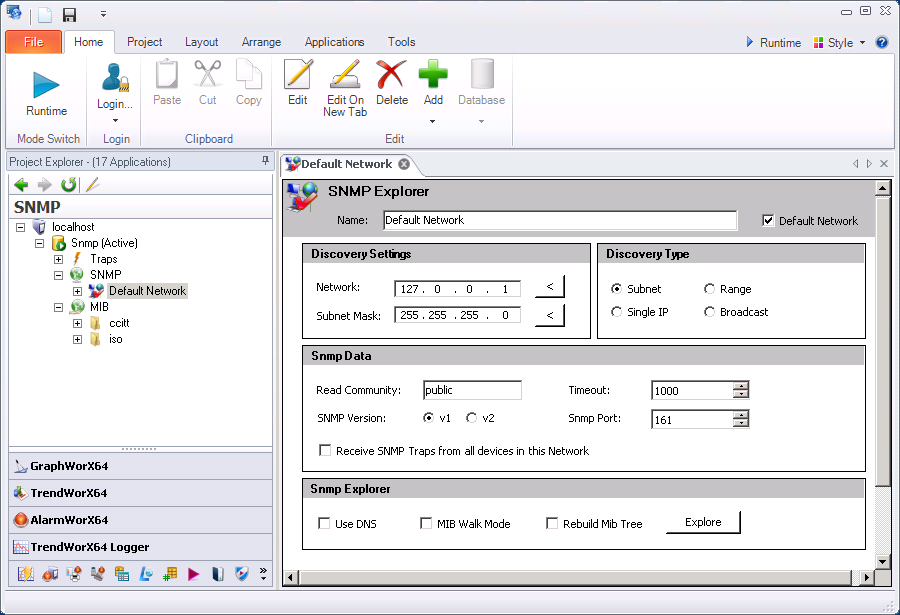Open the Style dropdown menu
This screenshot has width=900, height=615.
[840, 43]
